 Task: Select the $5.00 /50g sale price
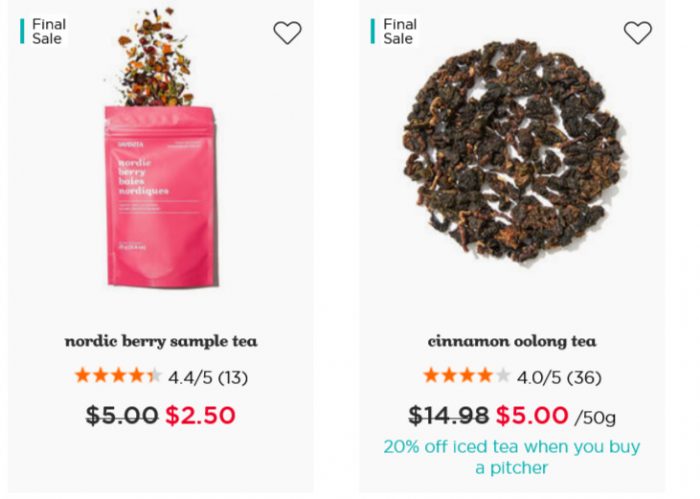[x=556, y=416]
